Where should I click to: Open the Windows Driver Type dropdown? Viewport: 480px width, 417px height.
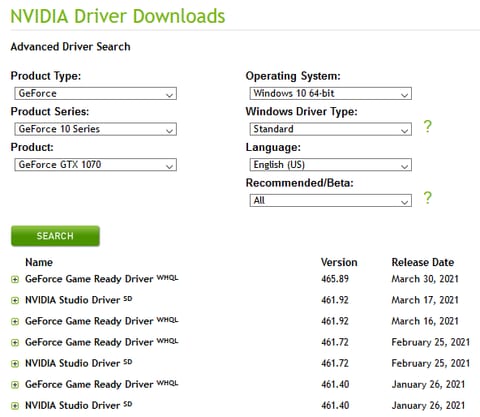point(330,129)
